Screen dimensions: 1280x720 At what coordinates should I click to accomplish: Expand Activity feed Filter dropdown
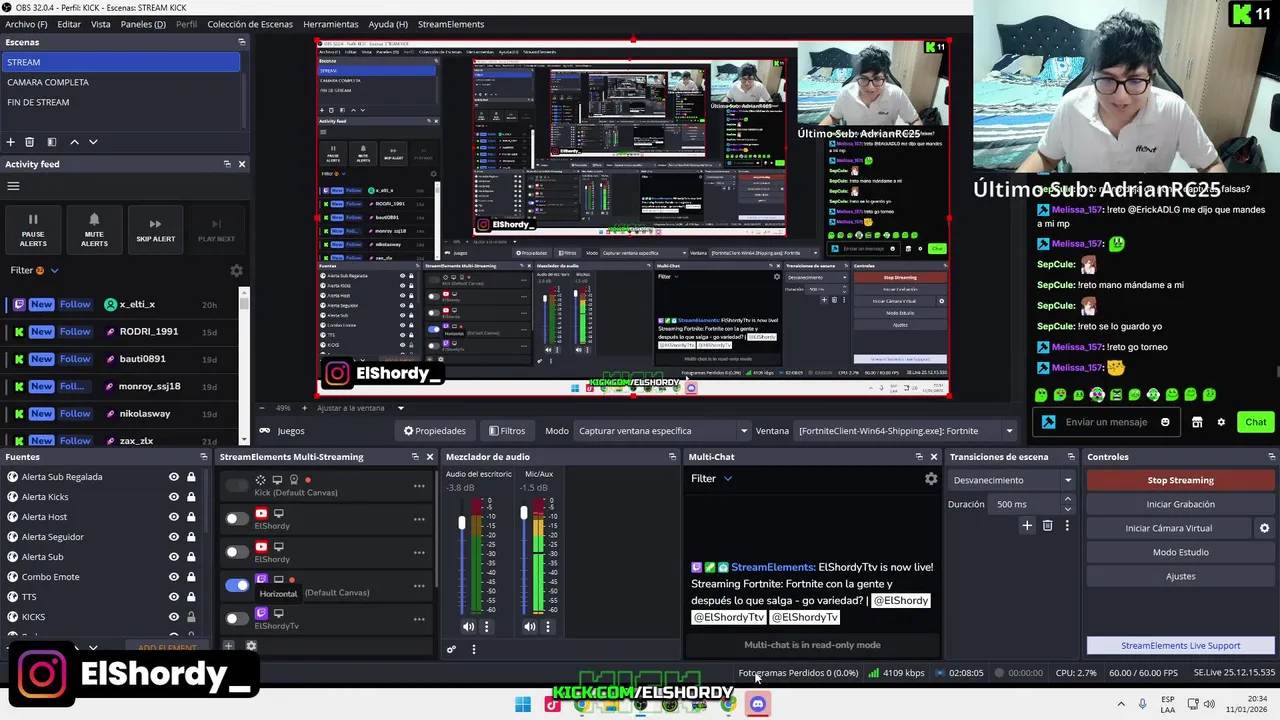point(35,270)
